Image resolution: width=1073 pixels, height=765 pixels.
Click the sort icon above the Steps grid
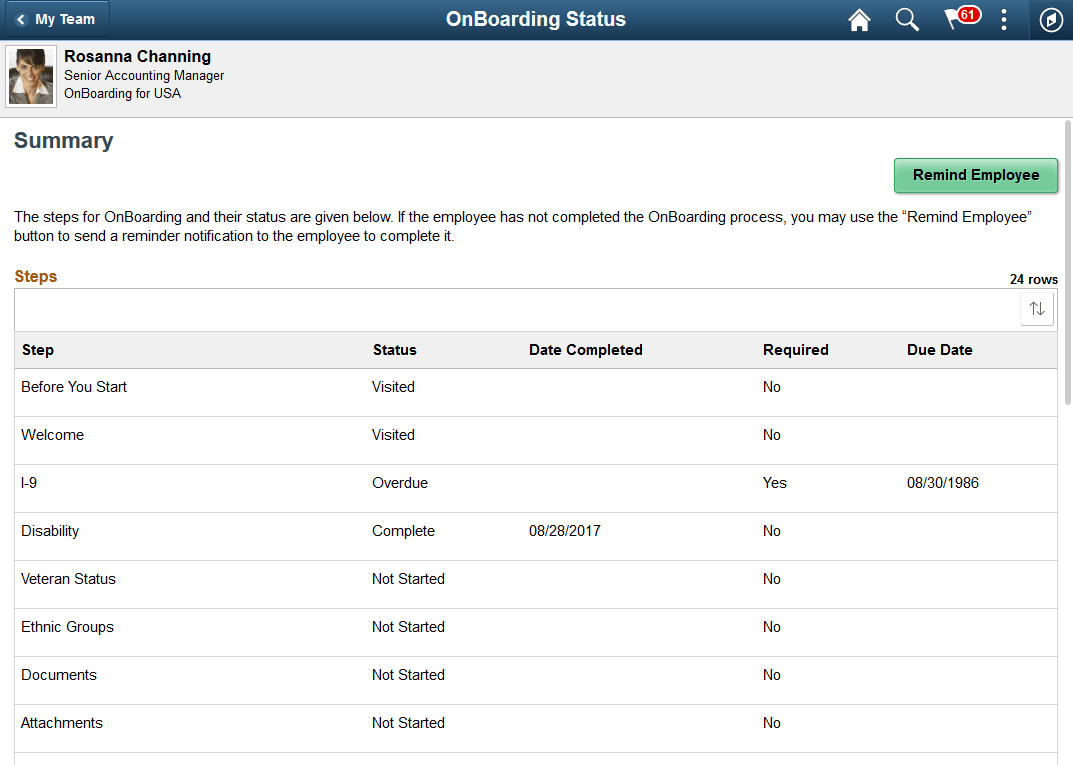coord(1036,308)
